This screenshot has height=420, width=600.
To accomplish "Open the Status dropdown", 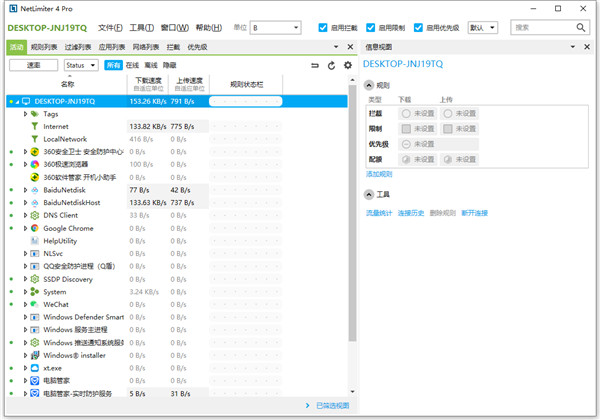I will [x=81, y=65].
